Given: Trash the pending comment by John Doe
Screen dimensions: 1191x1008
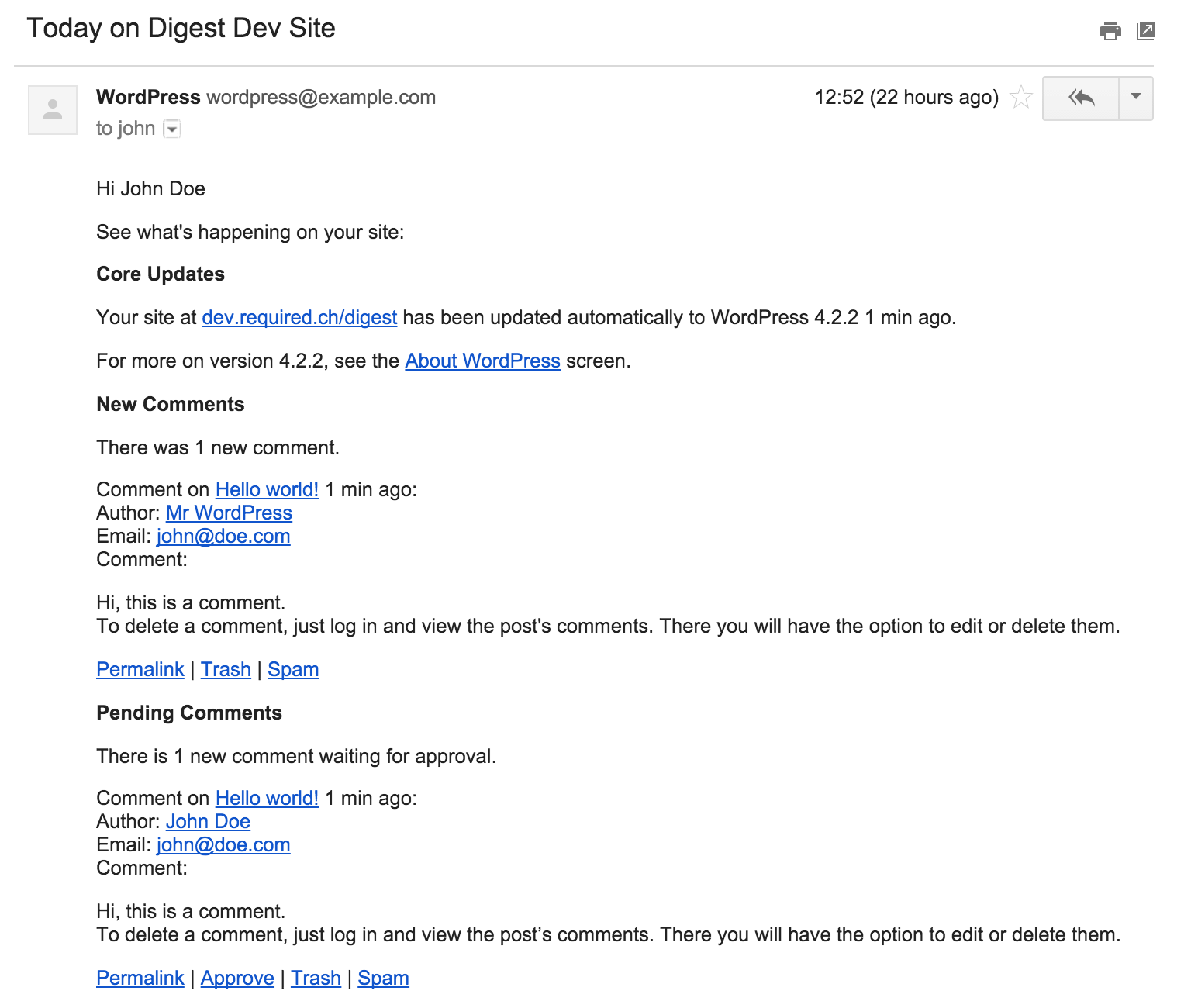Looking at the screenshot, I should point(316,979).
